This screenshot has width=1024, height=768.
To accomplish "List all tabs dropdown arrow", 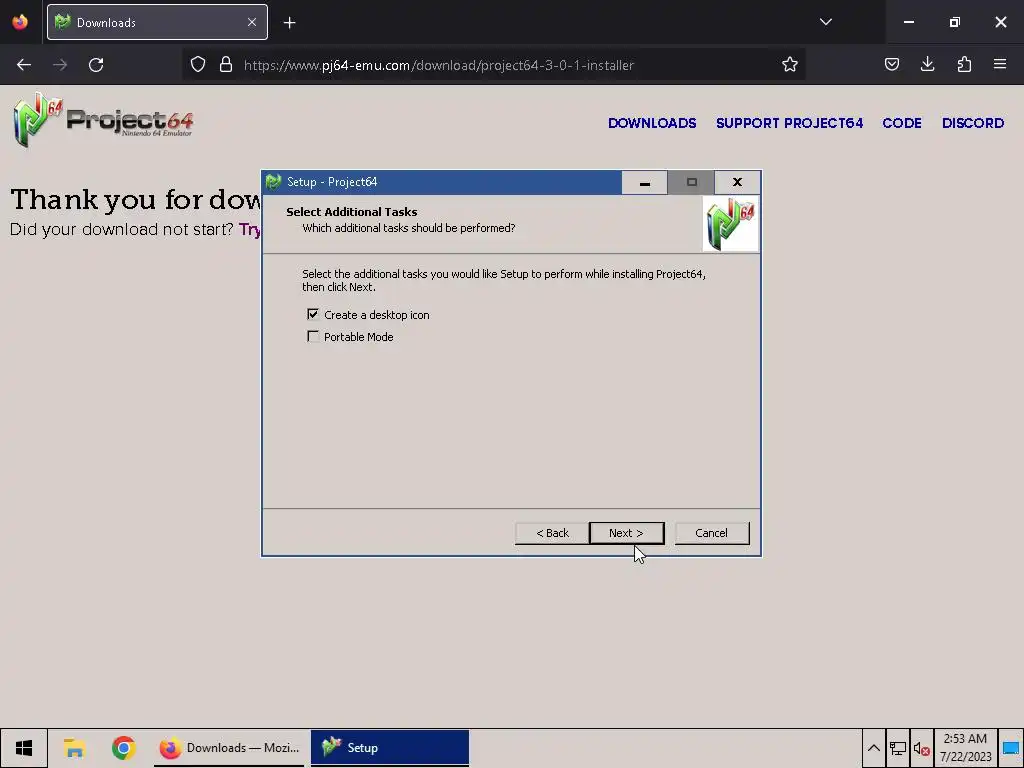I will tap(825, 22).
